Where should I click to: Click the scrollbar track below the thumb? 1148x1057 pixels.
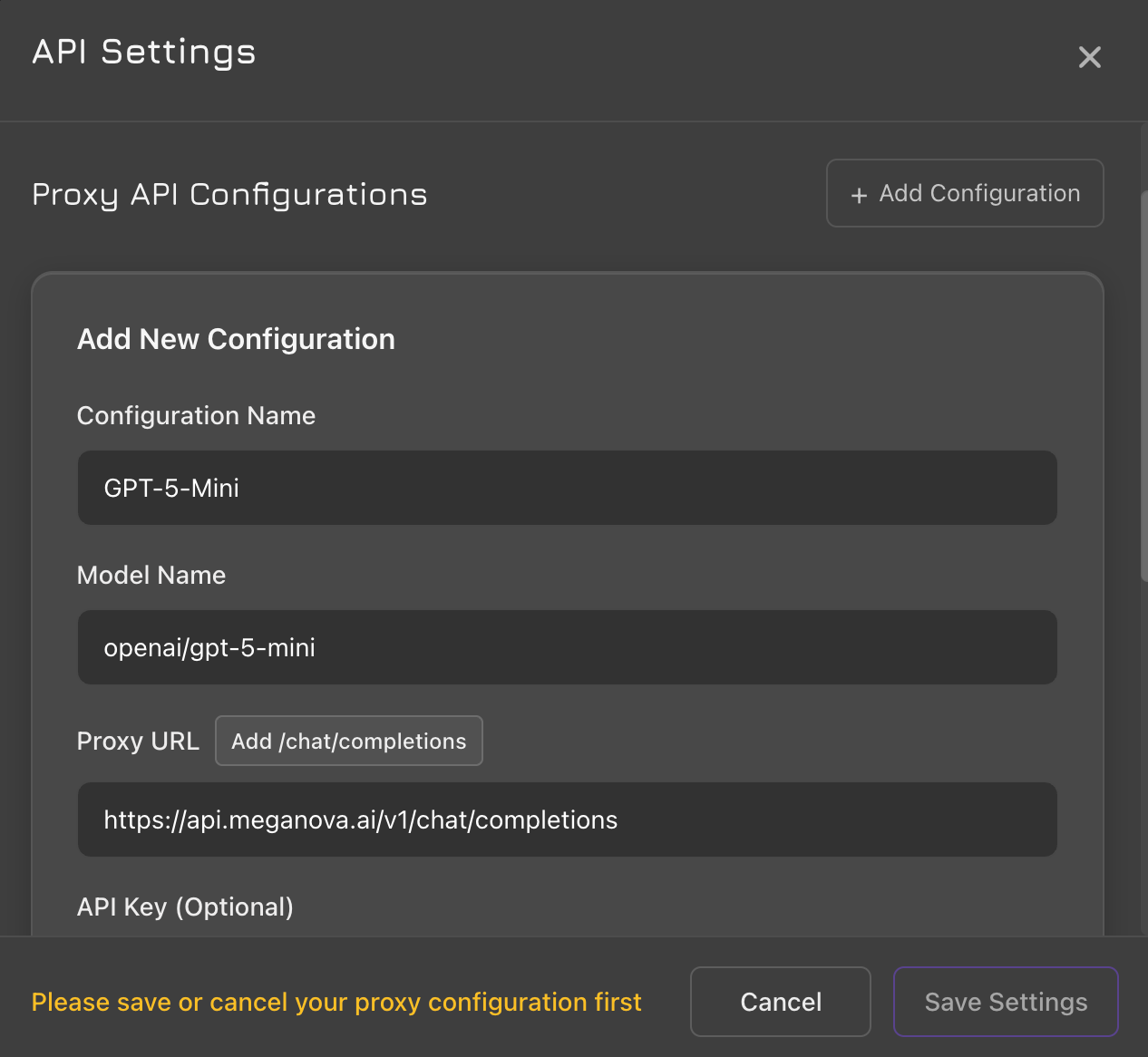click(1143, 761)
